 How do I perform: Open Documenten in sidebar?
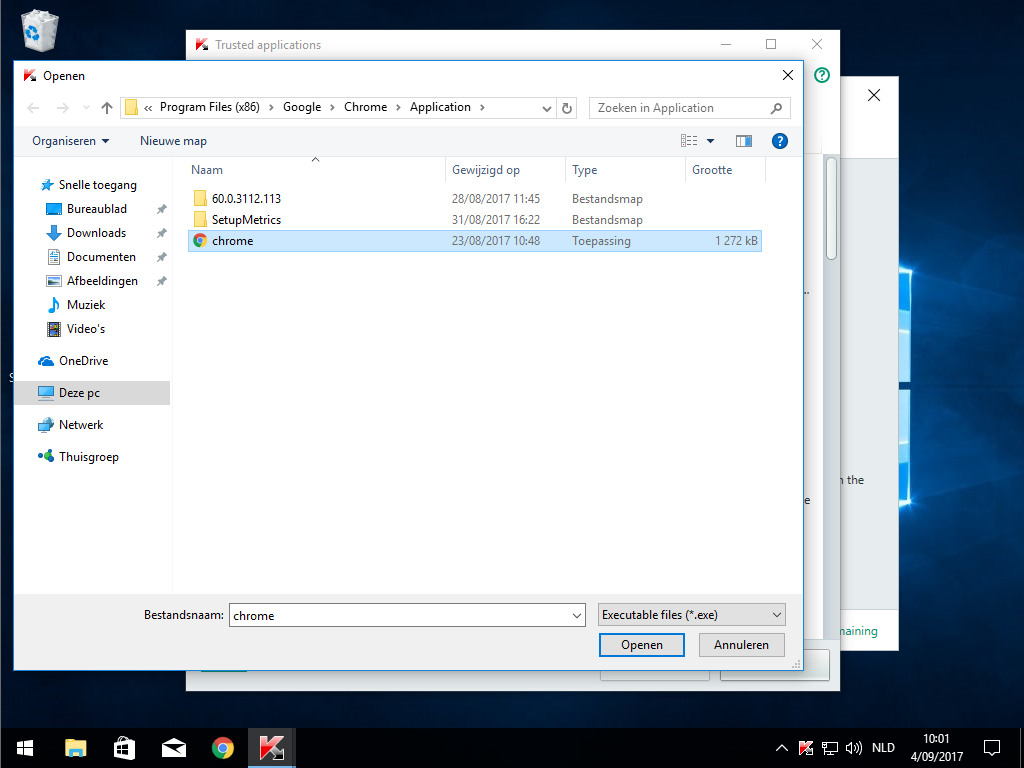[x=91, y=257]
